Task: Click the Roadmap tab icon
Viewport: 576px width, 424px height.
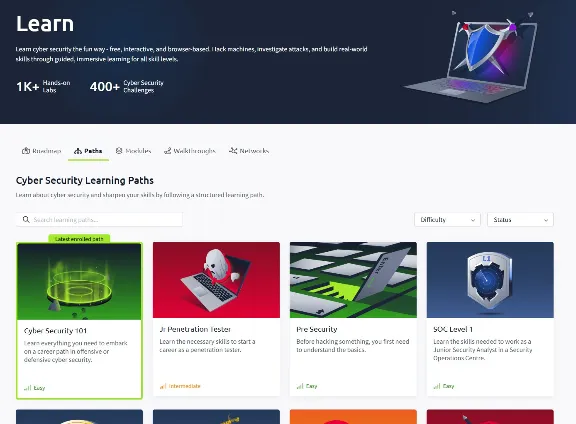Action: click(26, 151)
